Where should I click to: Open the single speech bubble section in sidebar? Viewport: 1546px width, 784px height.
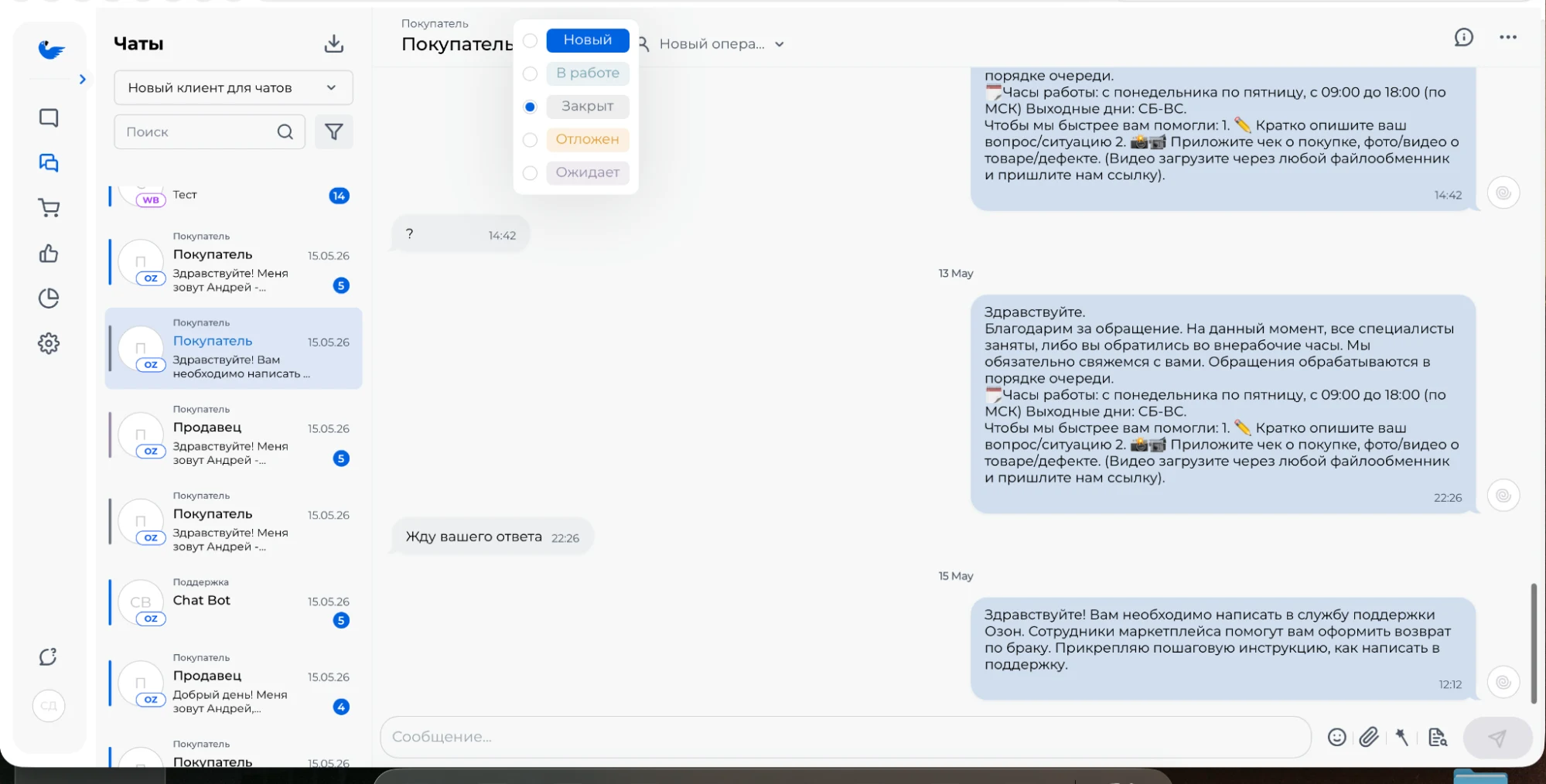49,118
